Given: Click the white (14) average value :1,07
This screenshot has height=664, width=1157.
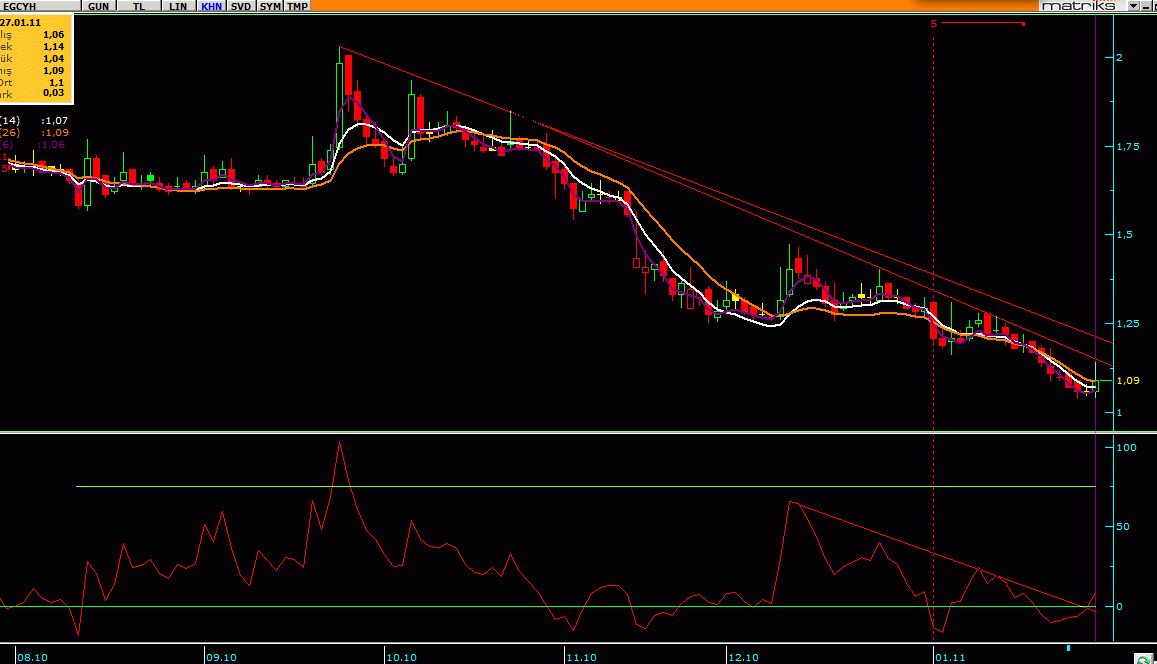Looking at the screenshot, I should coord(55,120).
